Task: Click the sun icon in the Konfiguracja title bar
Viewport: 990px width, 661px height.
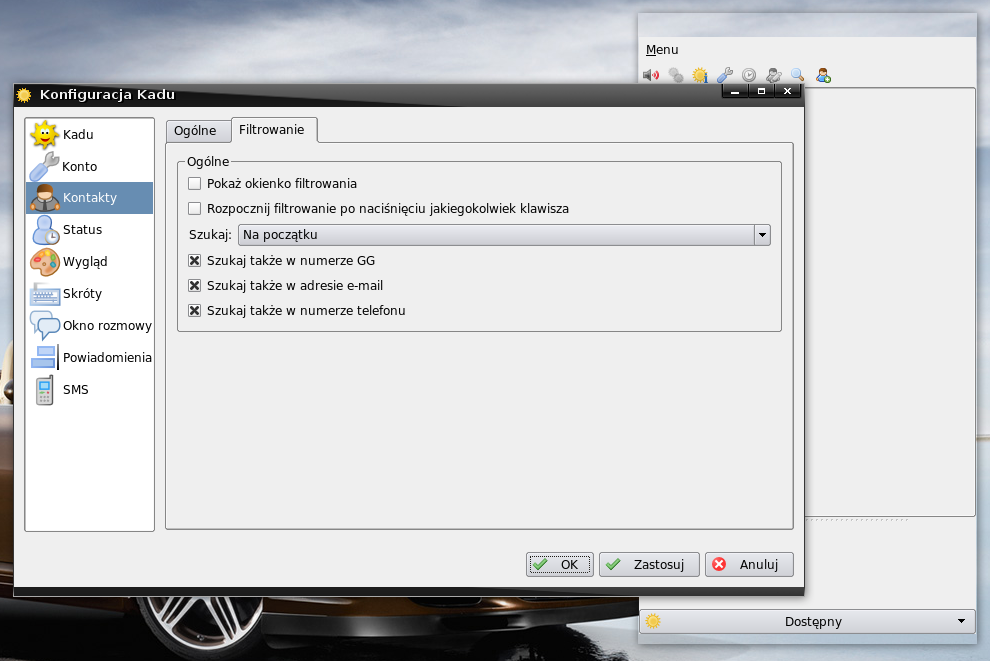Action: click(x=24, y=95)
